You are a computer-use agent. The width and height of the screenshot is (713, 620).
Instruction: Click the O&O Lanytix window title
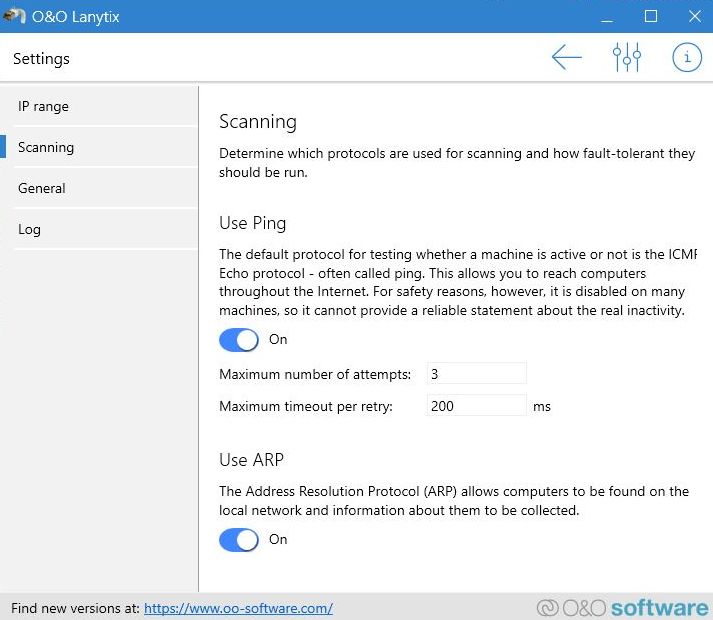(x=75, y=17)
